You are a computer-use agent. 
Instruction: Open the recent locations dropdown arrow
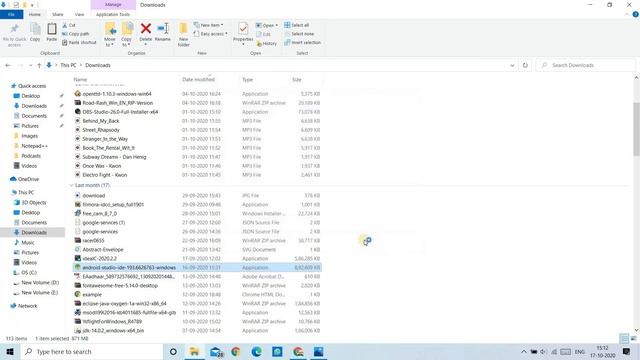[x=30, y=65]
